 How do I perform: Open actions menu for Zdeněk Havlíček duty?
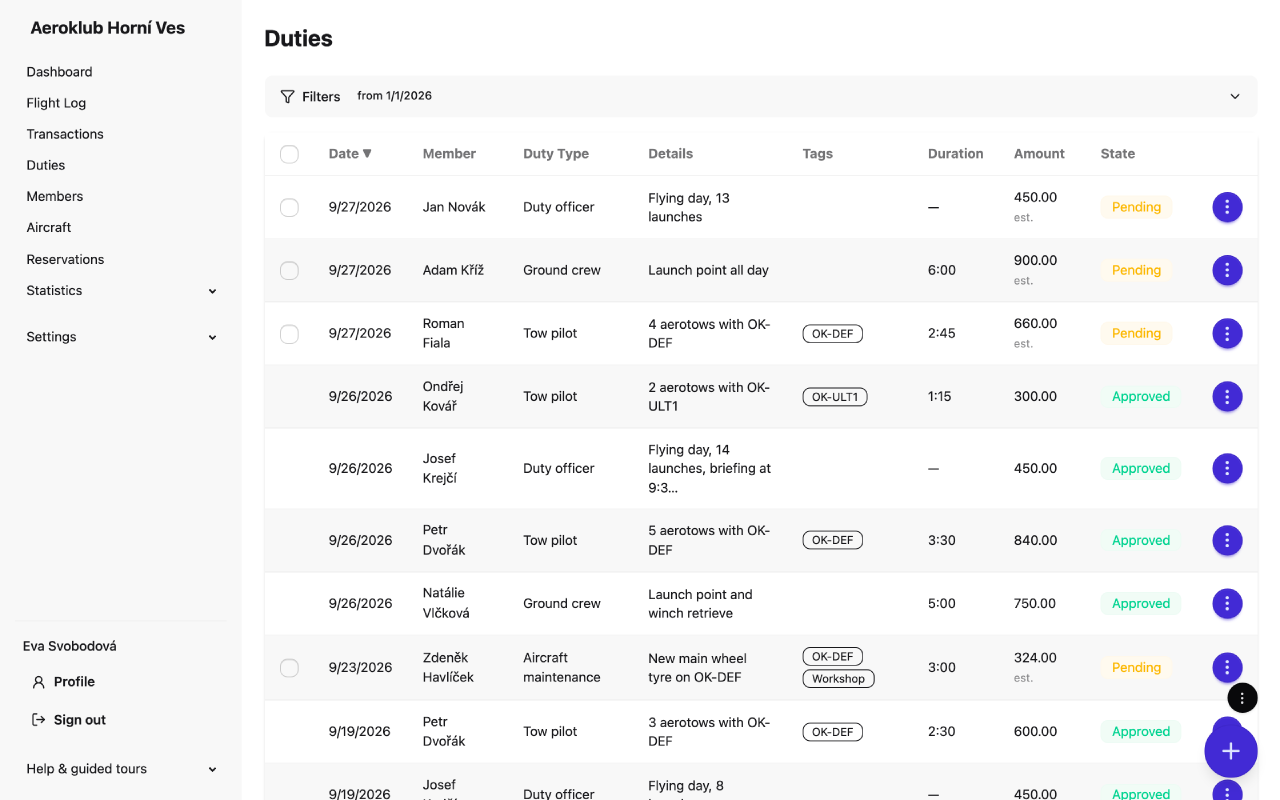(1227, 667)
